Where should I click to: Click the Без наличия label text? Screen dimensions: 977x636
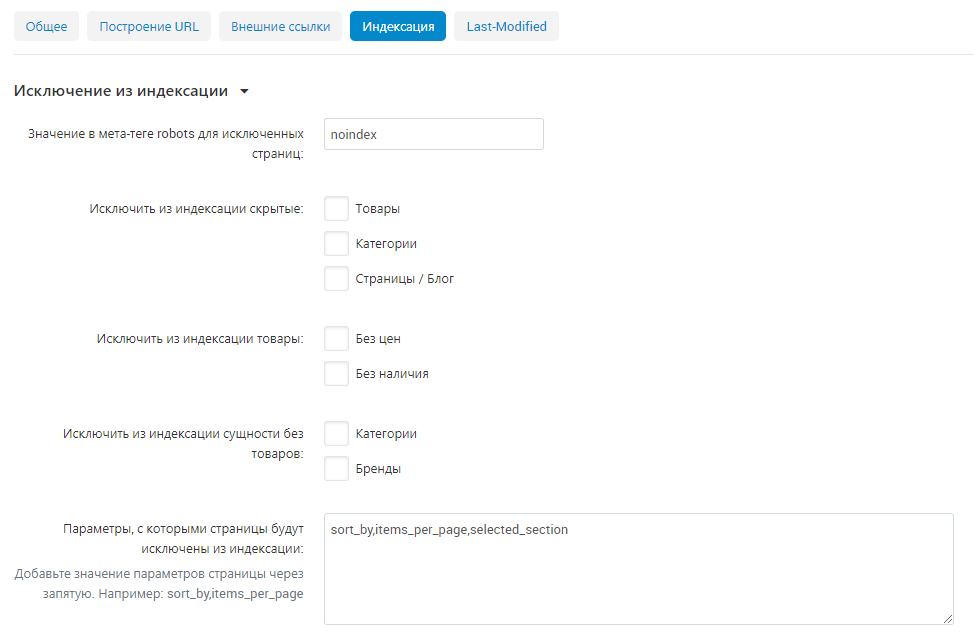tap(392, 374)
